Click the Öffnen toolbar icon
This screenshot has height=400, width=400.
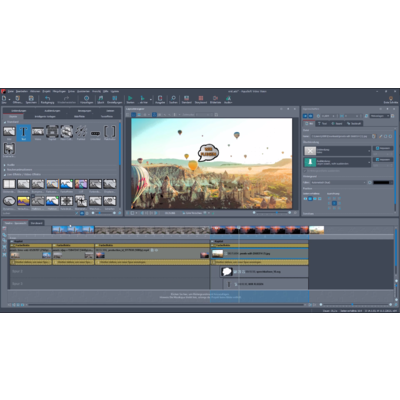tap(18, 99)
